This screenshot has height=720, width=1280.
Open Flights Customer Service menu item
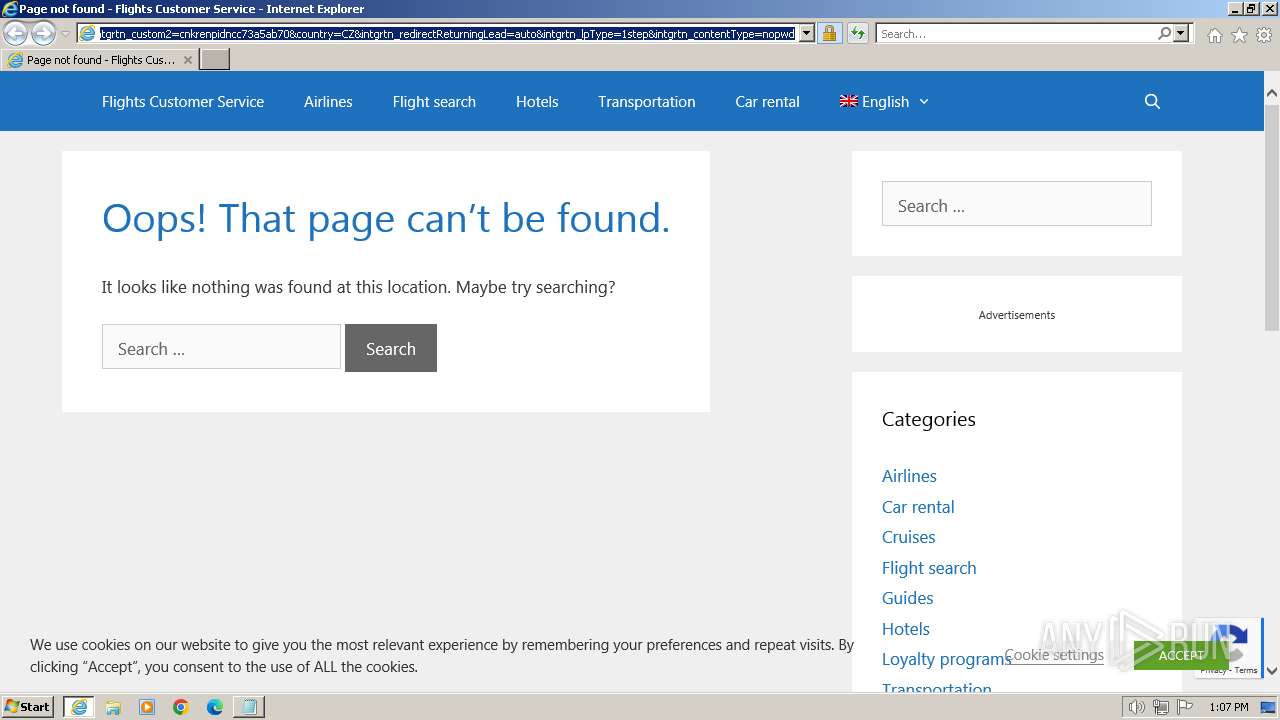click(x=183, y=101)
